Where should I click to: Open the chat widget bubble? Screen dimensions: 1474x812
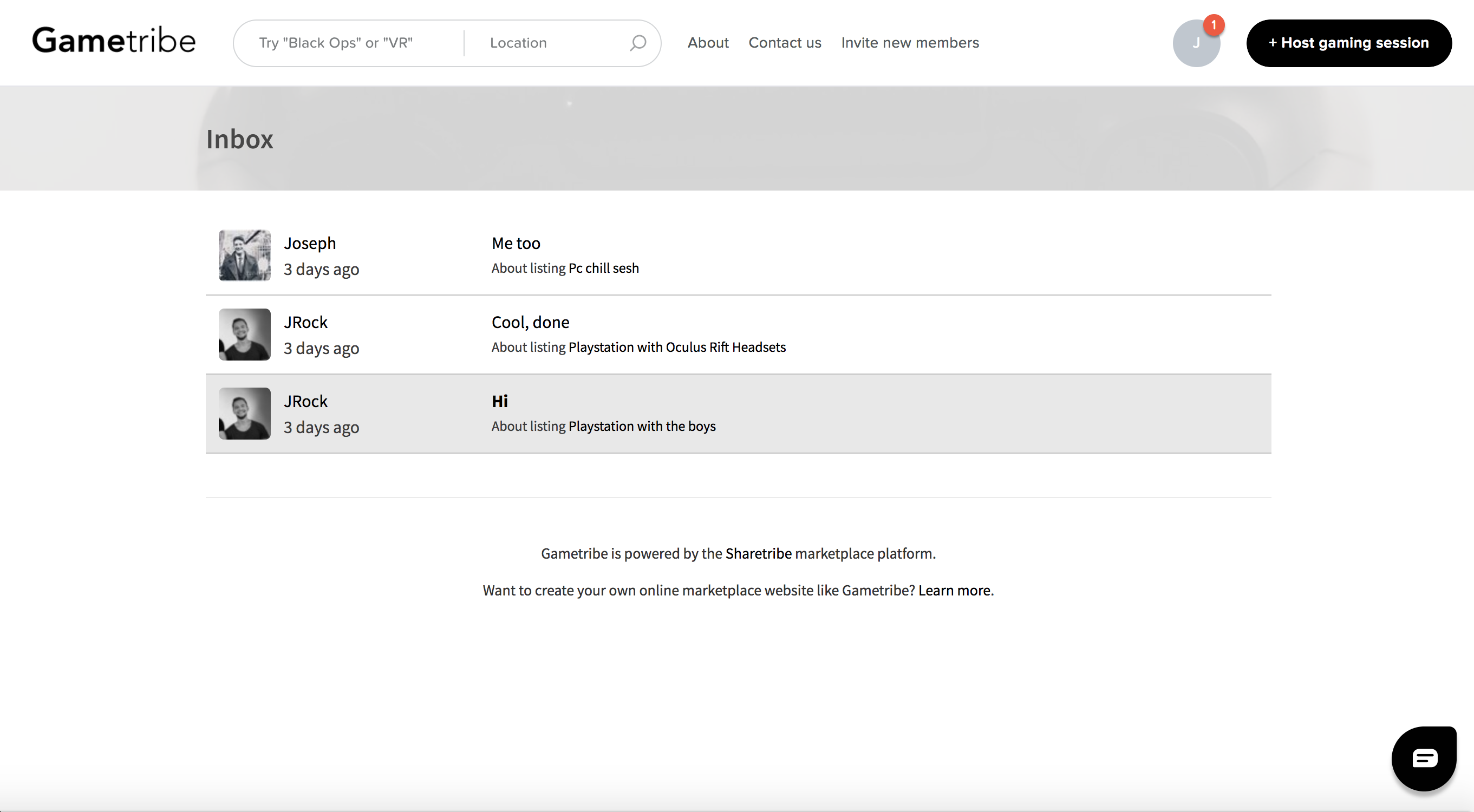pos(1424,758)
